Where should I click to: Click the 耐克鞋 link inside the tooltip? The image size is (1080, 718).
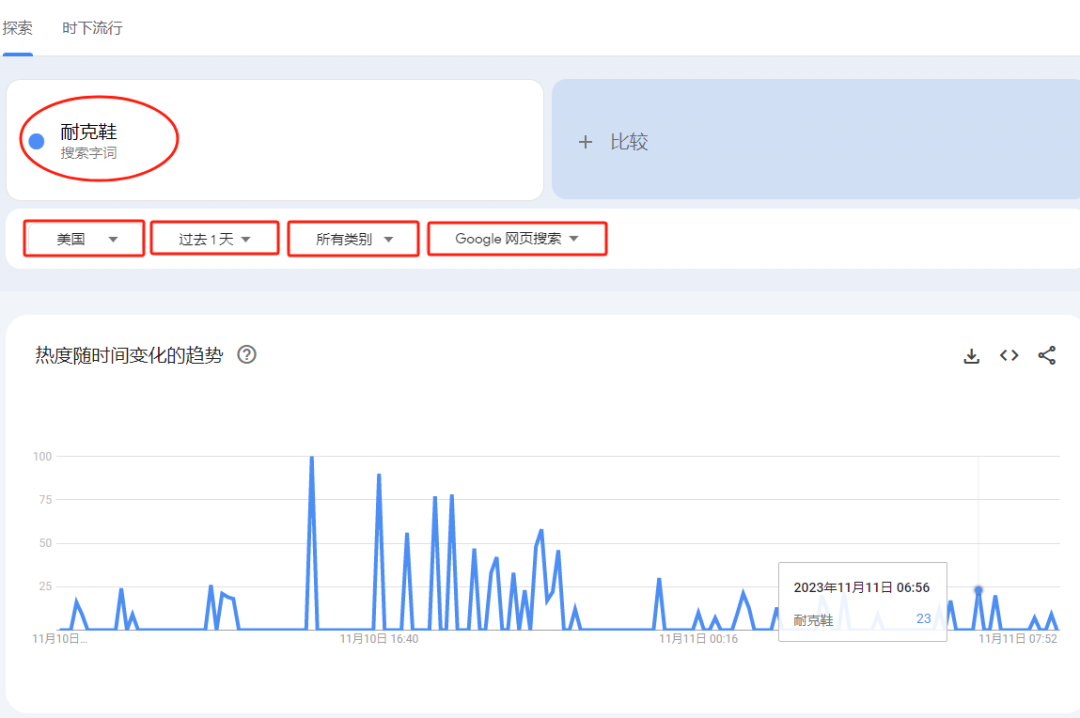pos(812,620)
